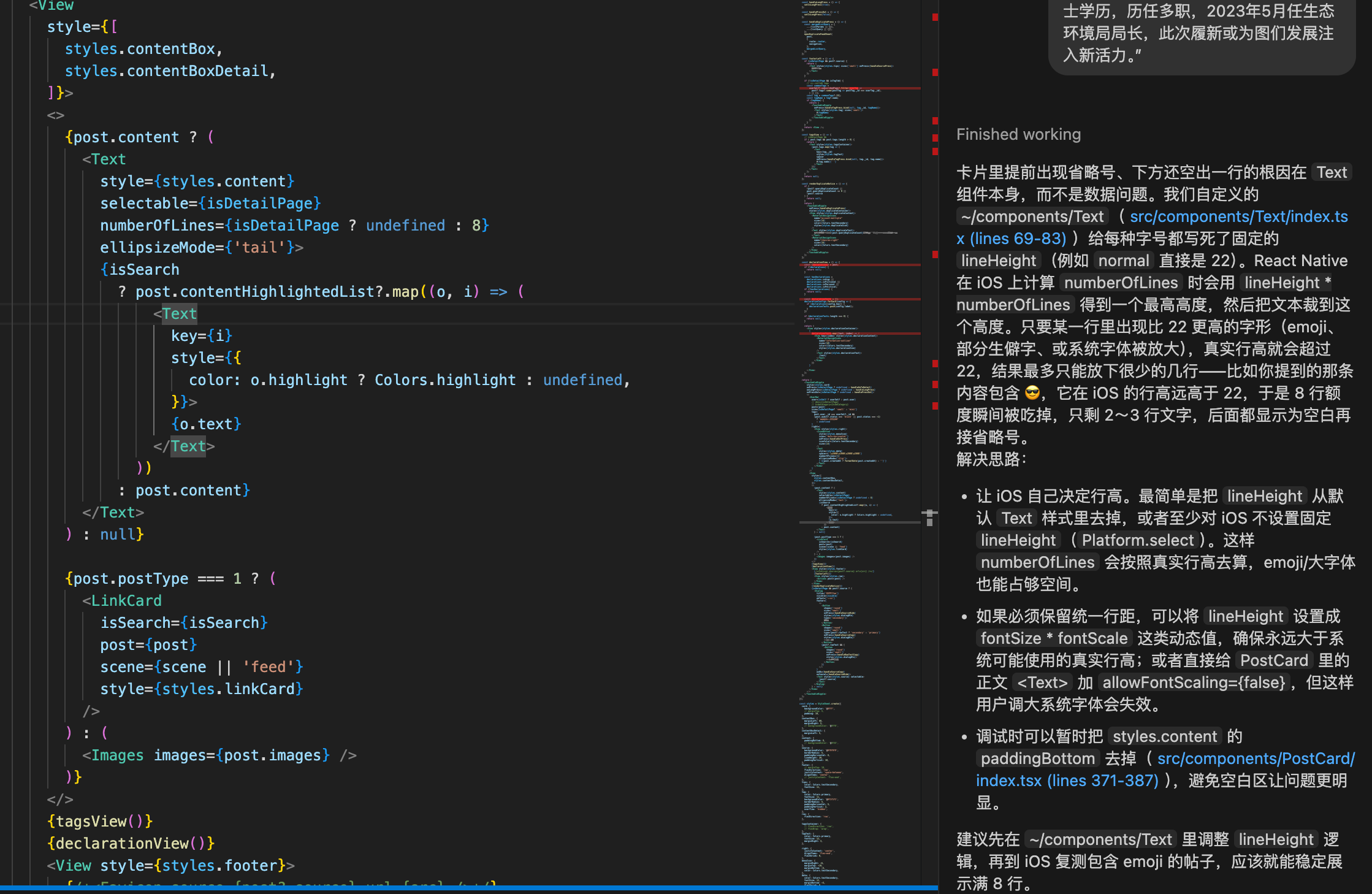The width and height of the screenshot is (1372, 894).
Task: Click the styles.content code chip in chat
Action: click(1164, 736)
